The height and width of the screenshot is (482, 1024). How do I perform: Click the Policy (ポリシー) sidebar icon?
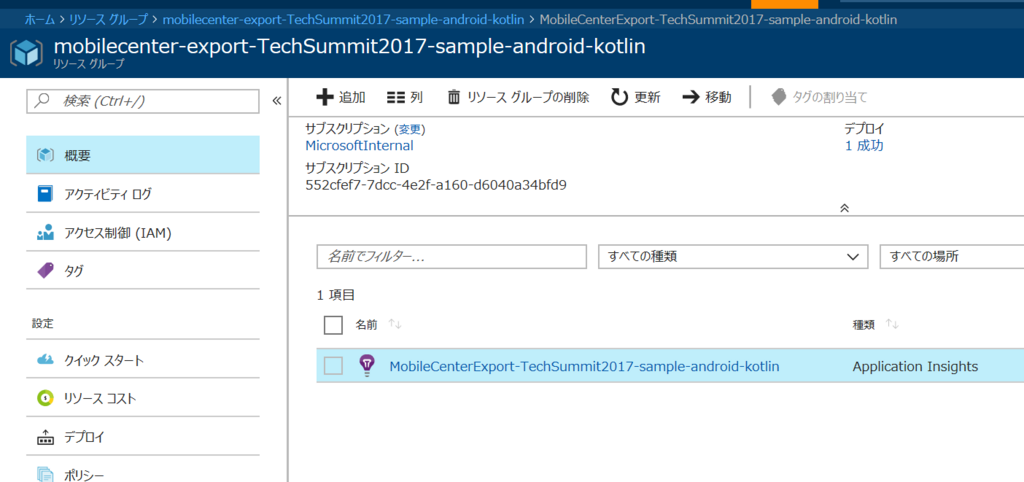click(45, 475)
